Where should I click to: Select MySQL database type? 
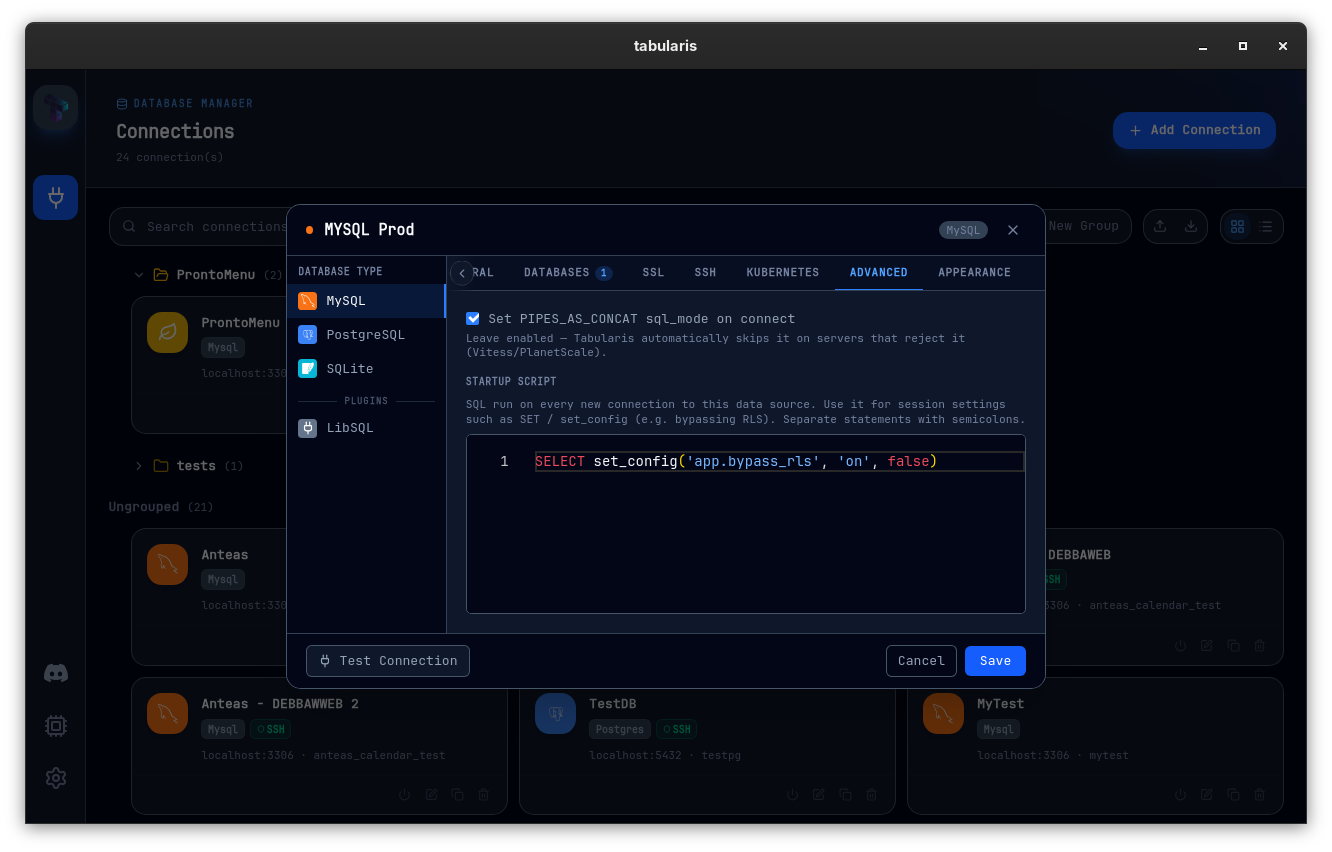tap(366, 301)
